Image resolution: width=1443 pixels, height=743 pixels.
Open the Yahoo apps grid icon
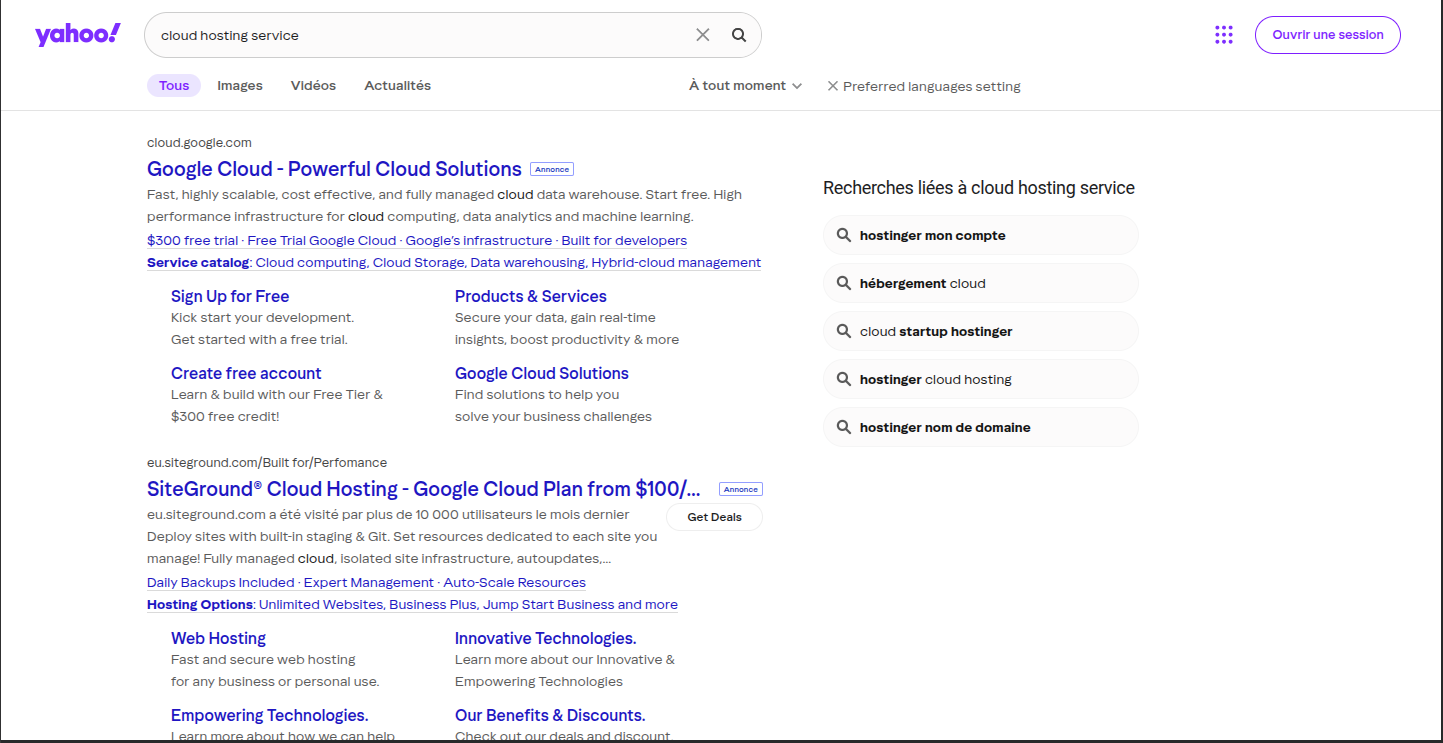(1224, 35)
